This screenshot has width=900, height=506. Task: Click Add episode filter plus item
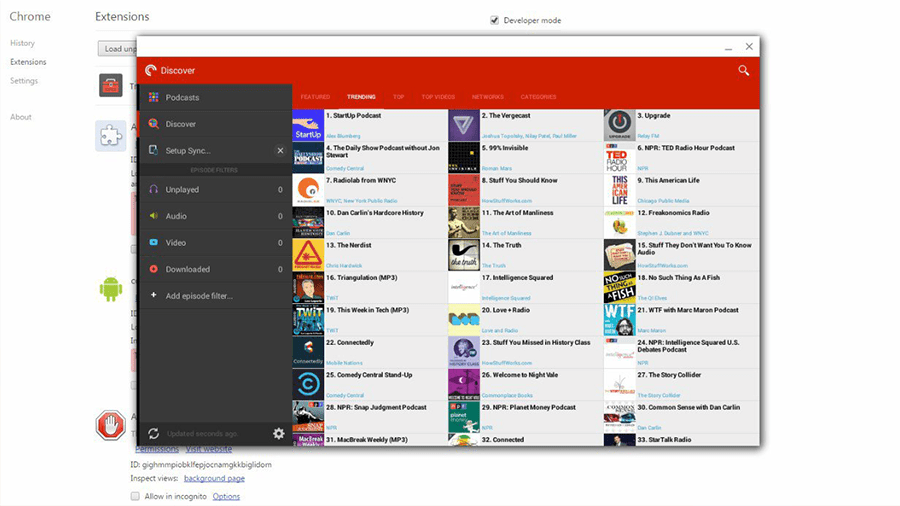click(x=215, y=296)
